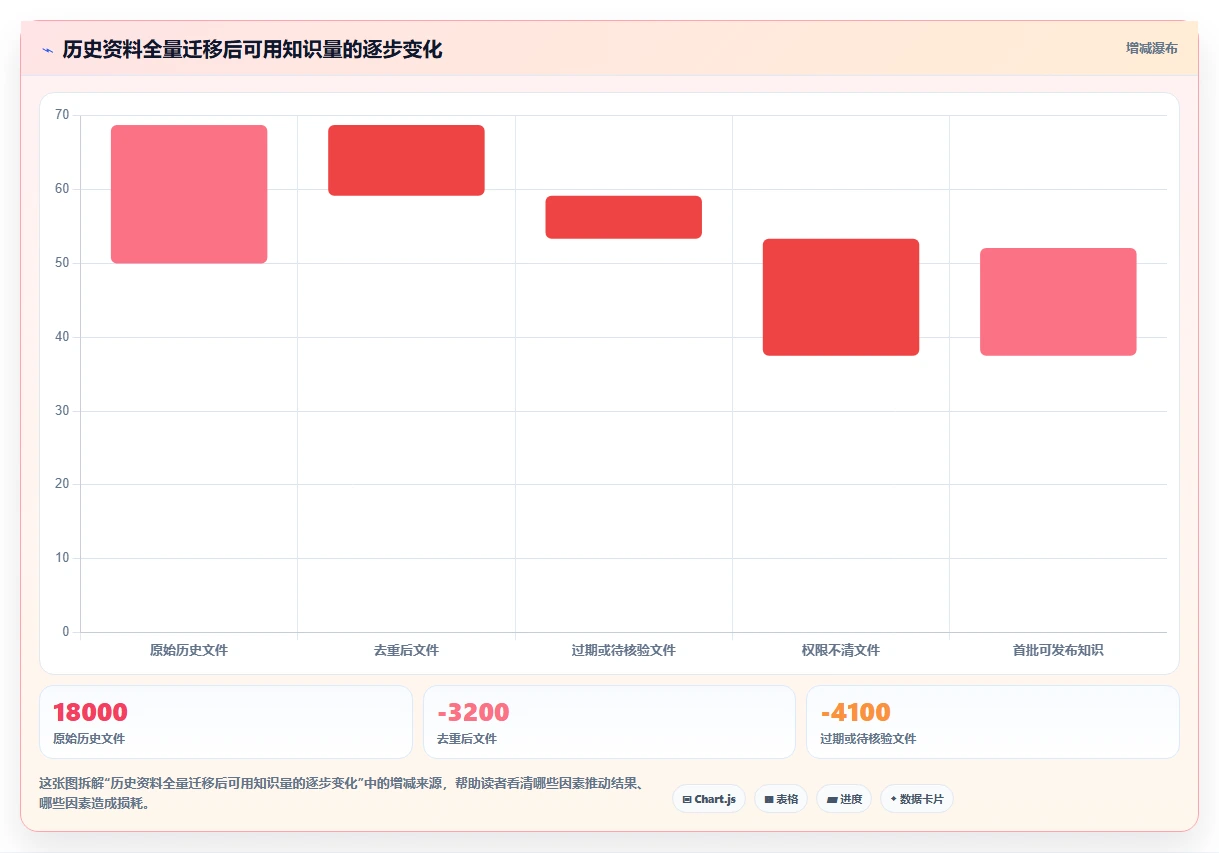Click the y-axis value 70
The image size is (1219, 853).
[62, 115]
